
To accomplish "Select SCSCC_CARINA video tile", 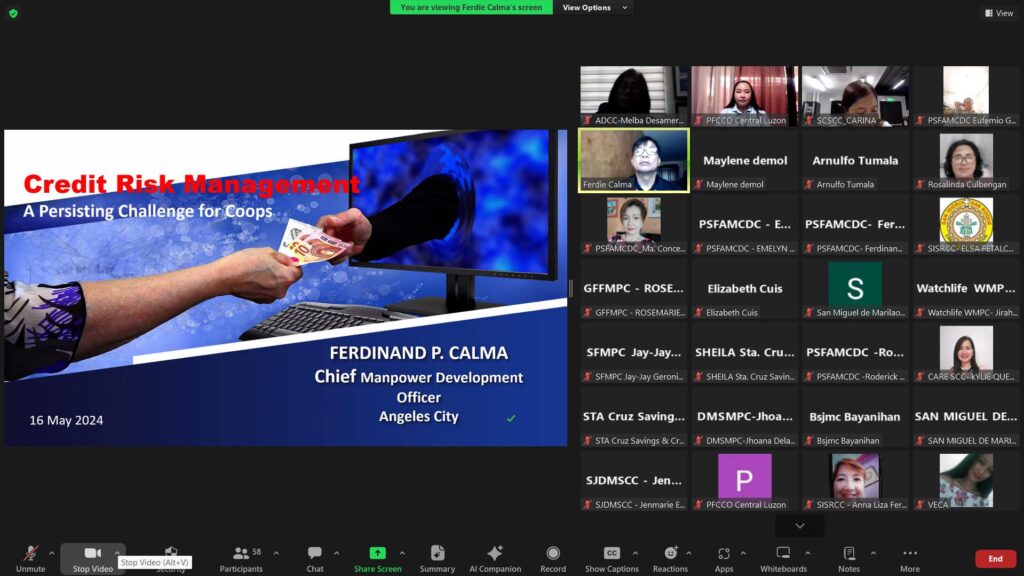I will [x=855, y=96].
